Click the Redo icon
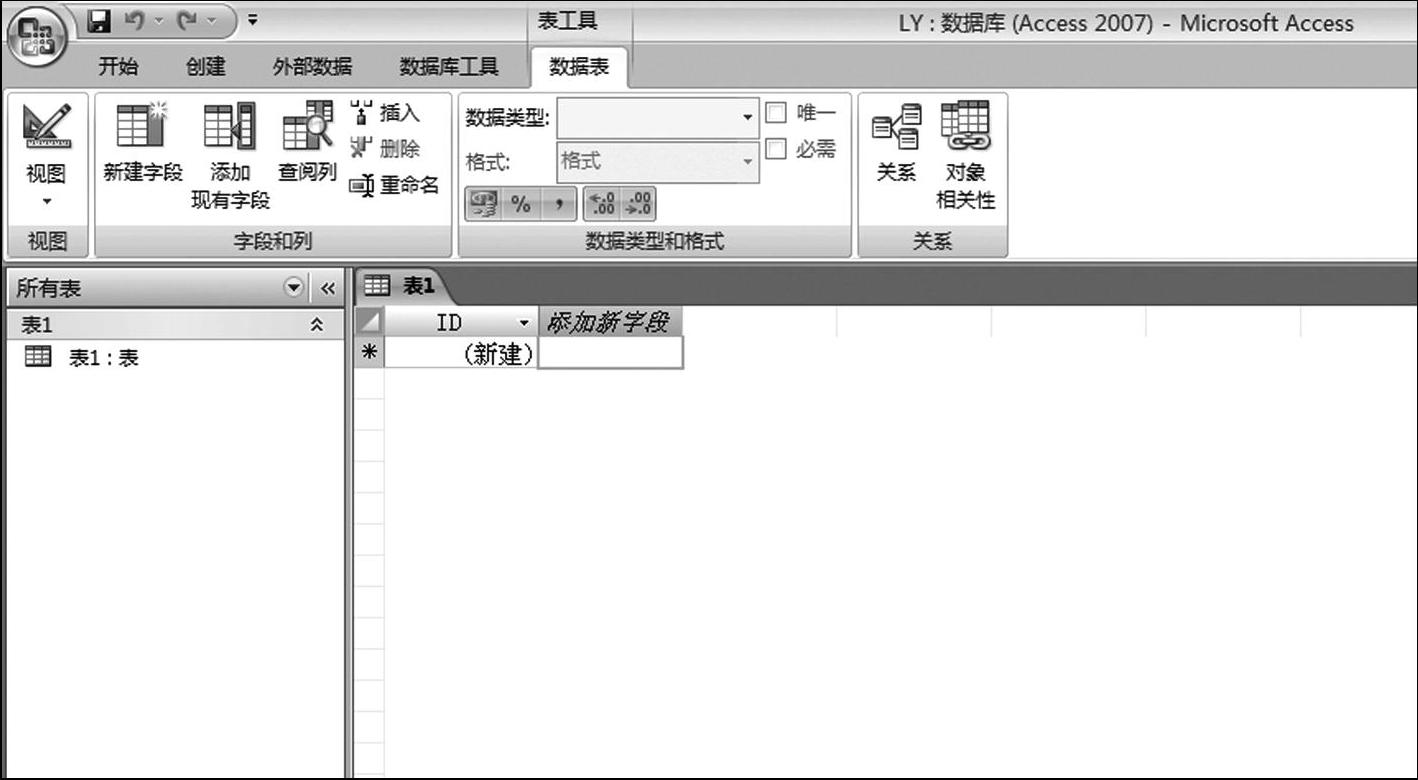This screenshot has width=1418, height=780. pos(187,20)
